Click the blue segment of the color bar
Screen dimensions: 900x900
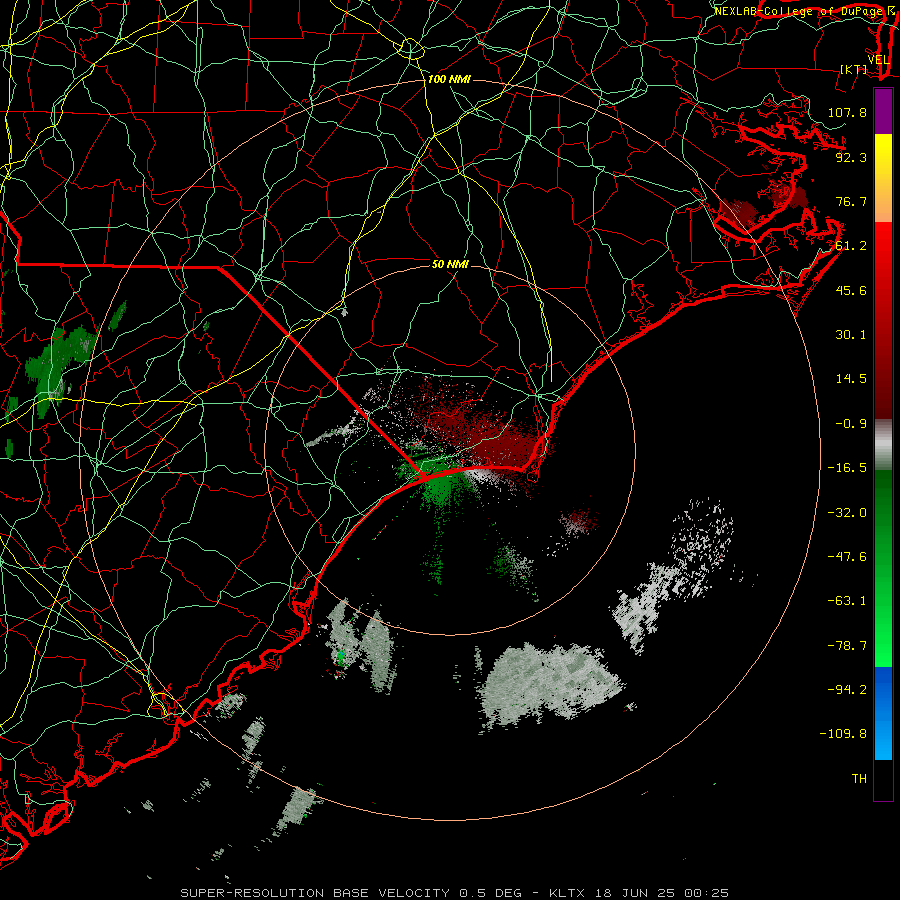point(883,713)
